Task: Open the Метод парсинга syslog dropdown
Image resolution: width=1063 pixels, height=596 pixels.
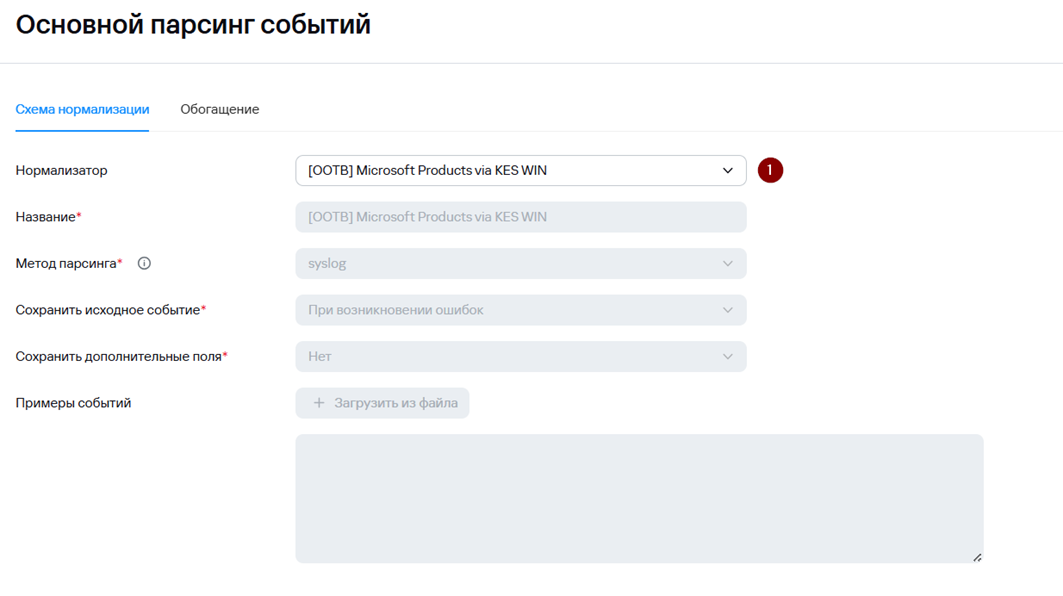Action: pos(521,264)
